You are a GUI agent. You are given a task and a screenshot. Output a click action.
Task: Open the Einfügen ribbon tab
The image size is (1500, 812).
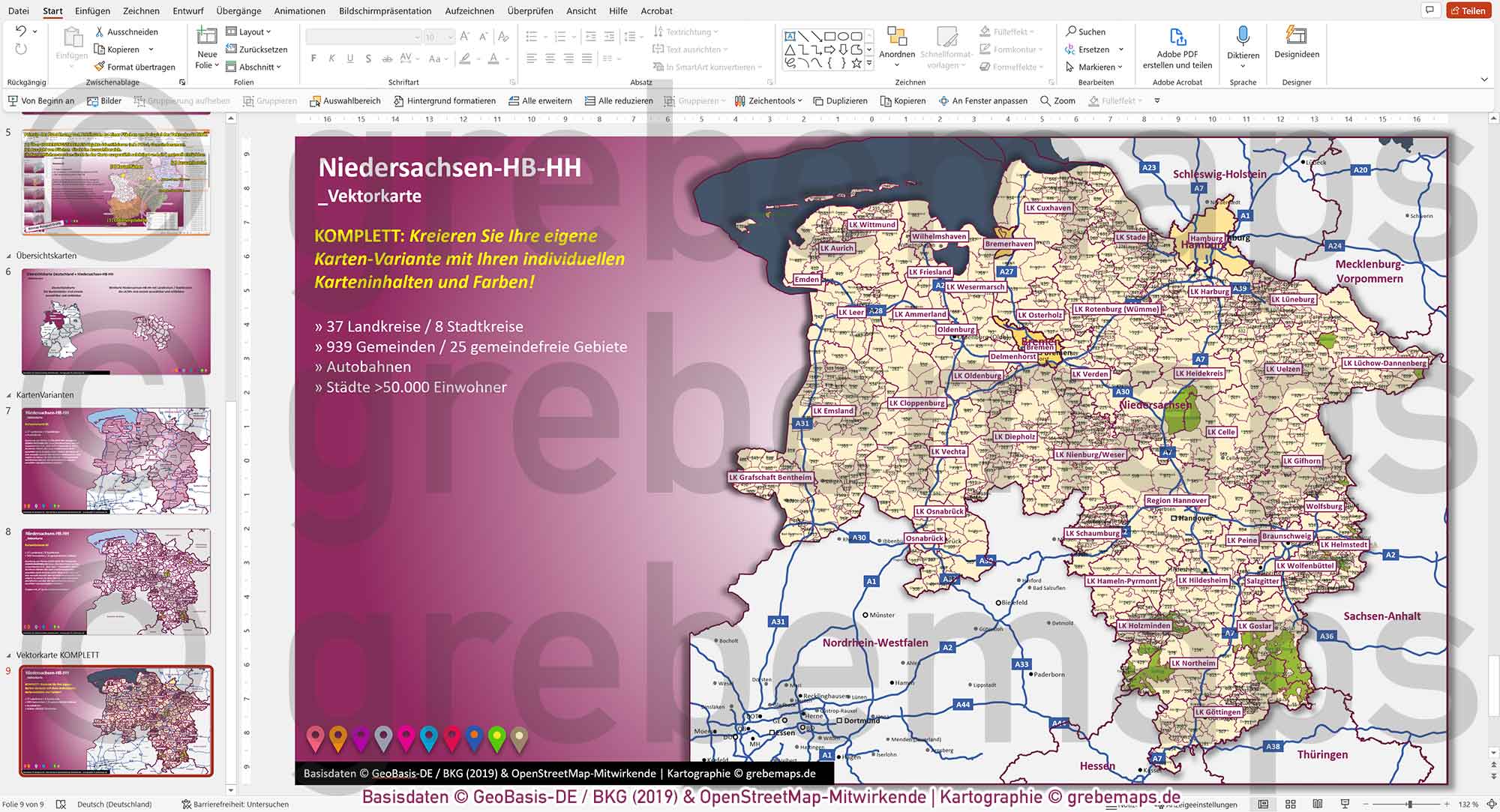click(92, 10)
